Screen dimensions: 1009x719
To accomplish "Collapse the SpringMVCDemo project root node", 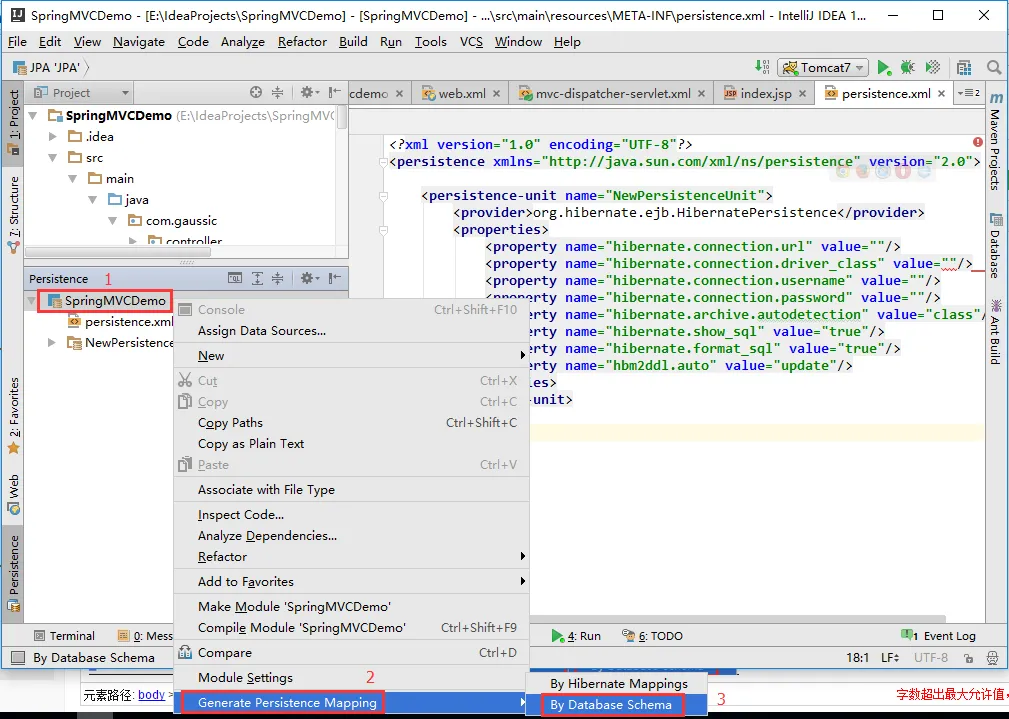I will pos(33,116).
